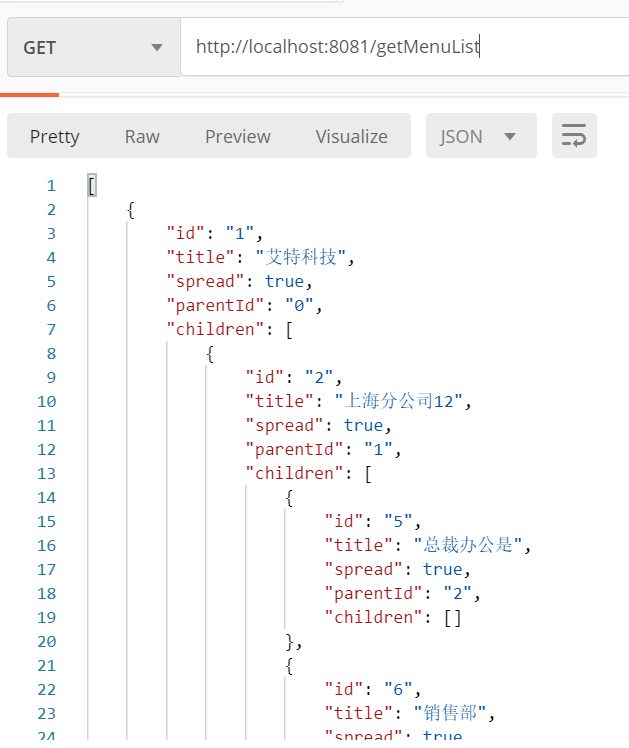
Task: Open the GET request method dropdown
Action: (94, 47)
